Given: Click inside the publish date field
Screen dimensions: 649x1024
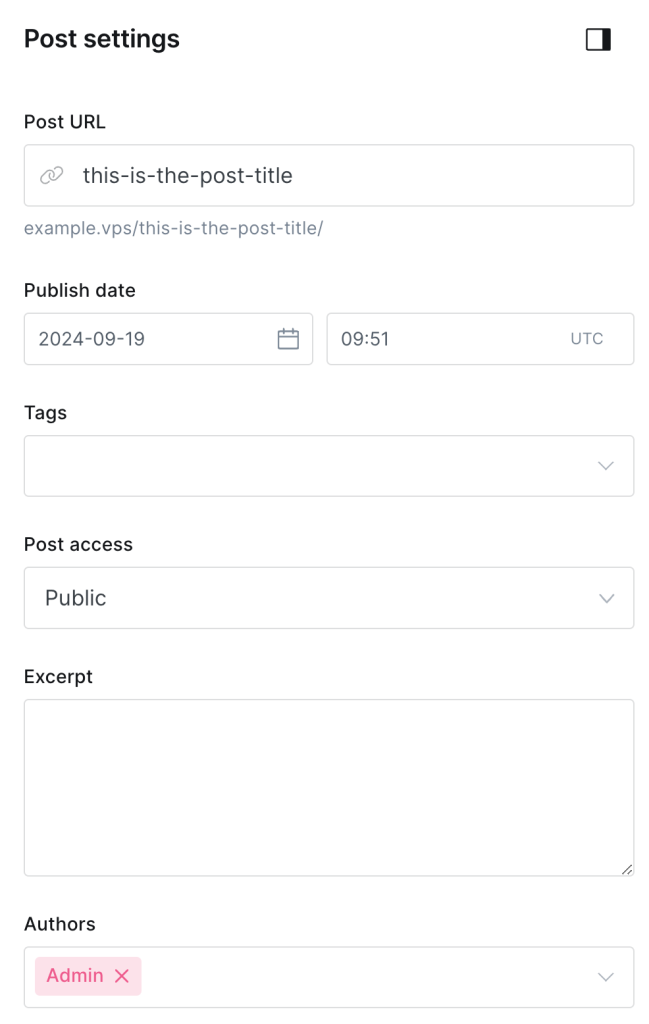Looking at the screenshot, I should tap(150, 338).
